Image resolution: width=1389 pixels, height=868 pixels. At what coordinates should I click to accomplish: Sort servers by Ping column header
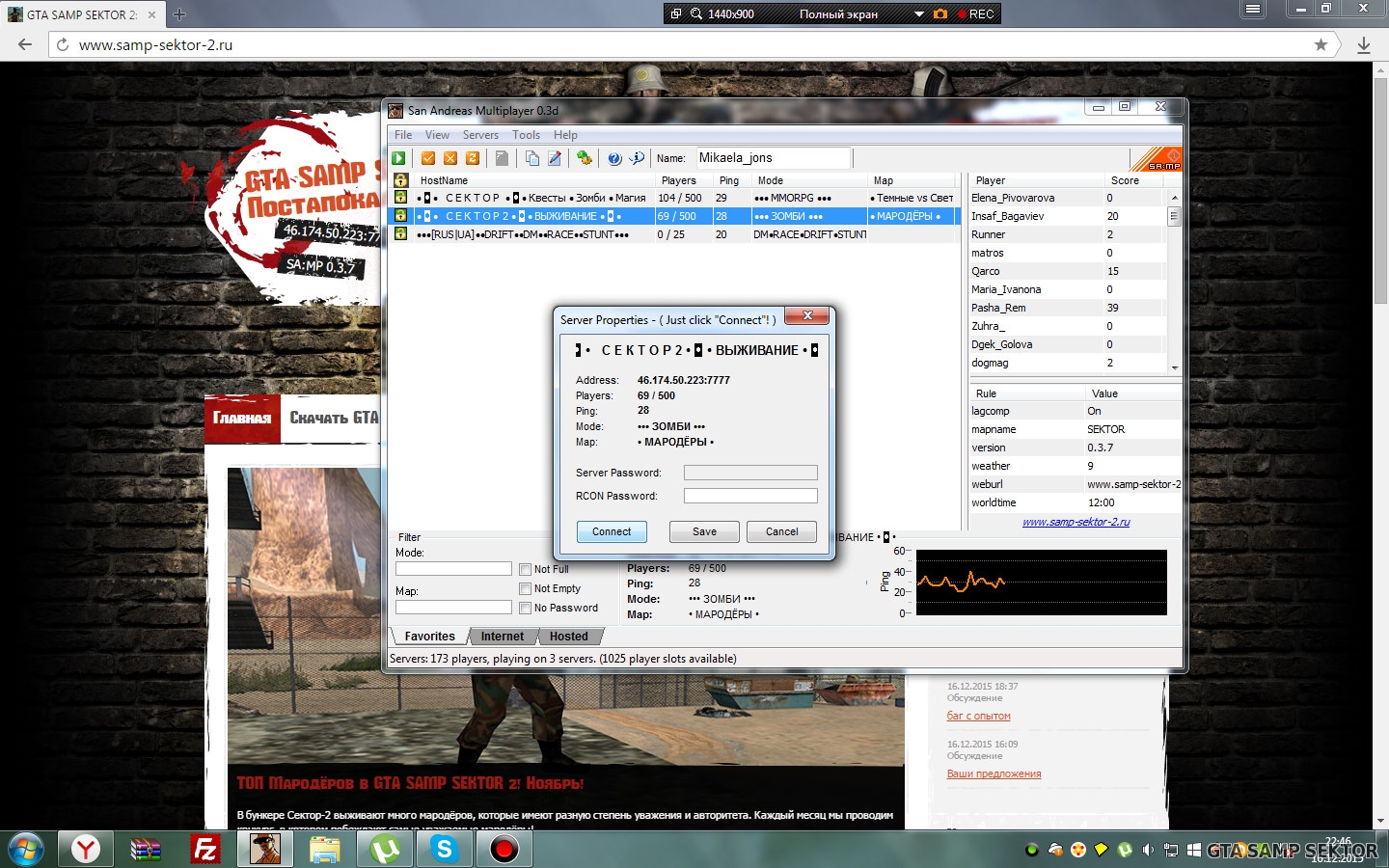[732, 180]
